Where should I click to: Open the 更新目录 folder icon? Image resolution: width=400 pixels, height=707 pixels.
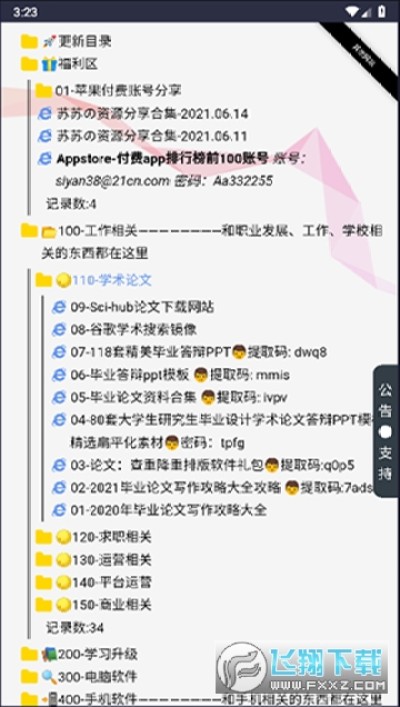(29, 41)
